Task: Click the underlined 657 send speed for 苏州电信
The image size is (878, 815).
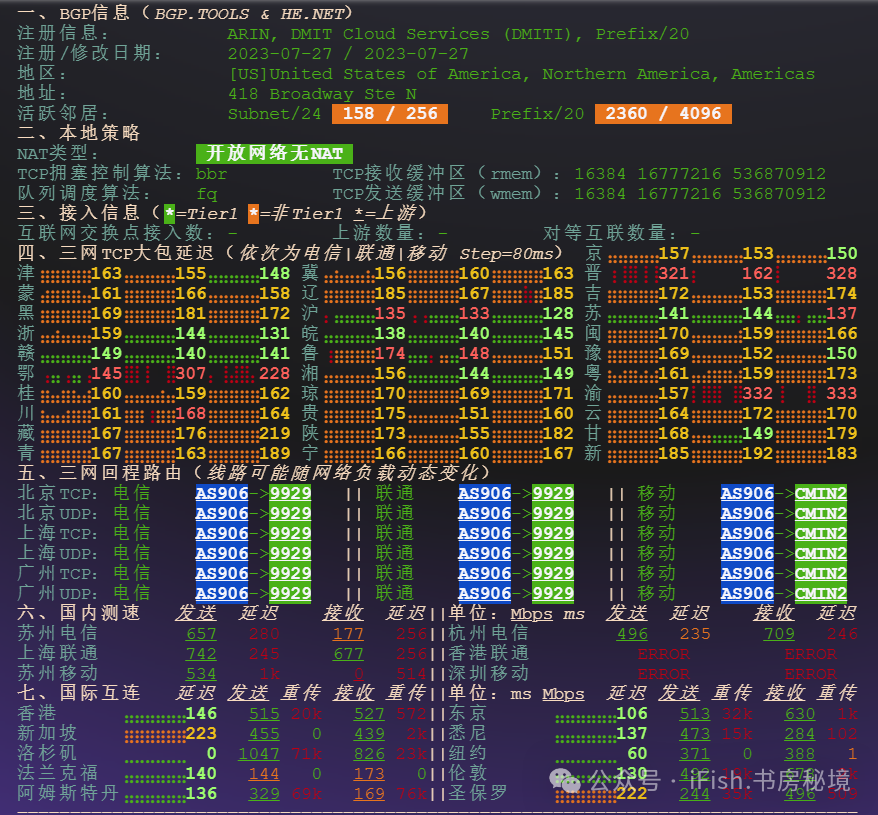Action: pos(201,633)
